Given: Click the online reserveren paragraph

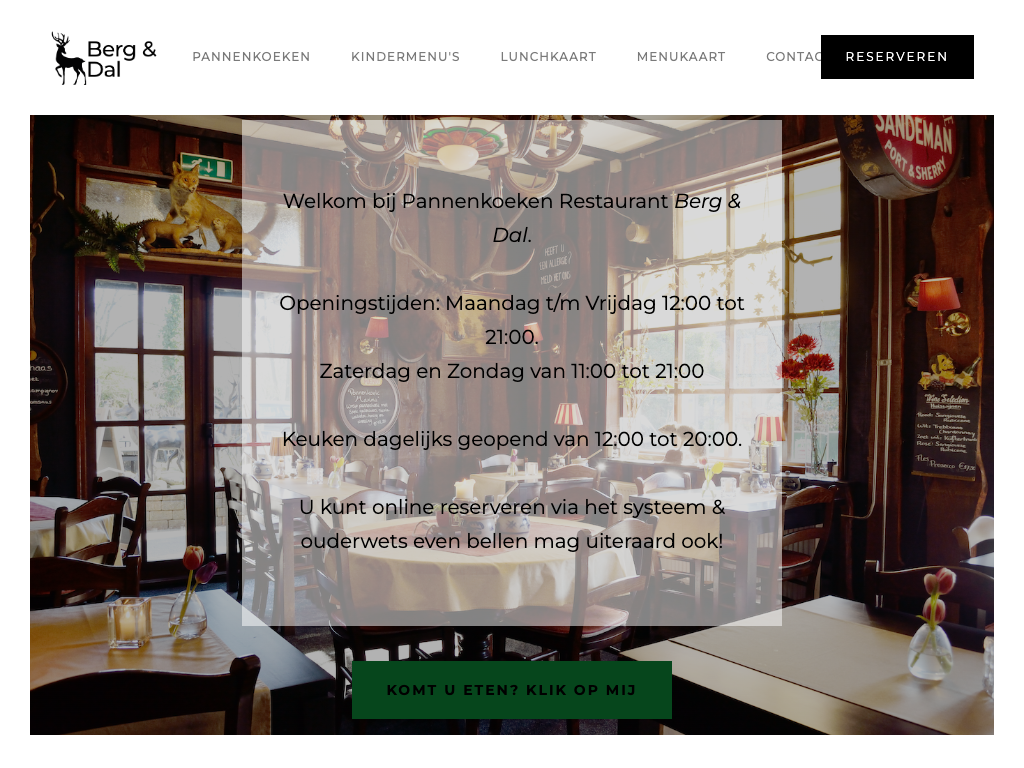Looking at the screenshot, I should tap(512, 524).
